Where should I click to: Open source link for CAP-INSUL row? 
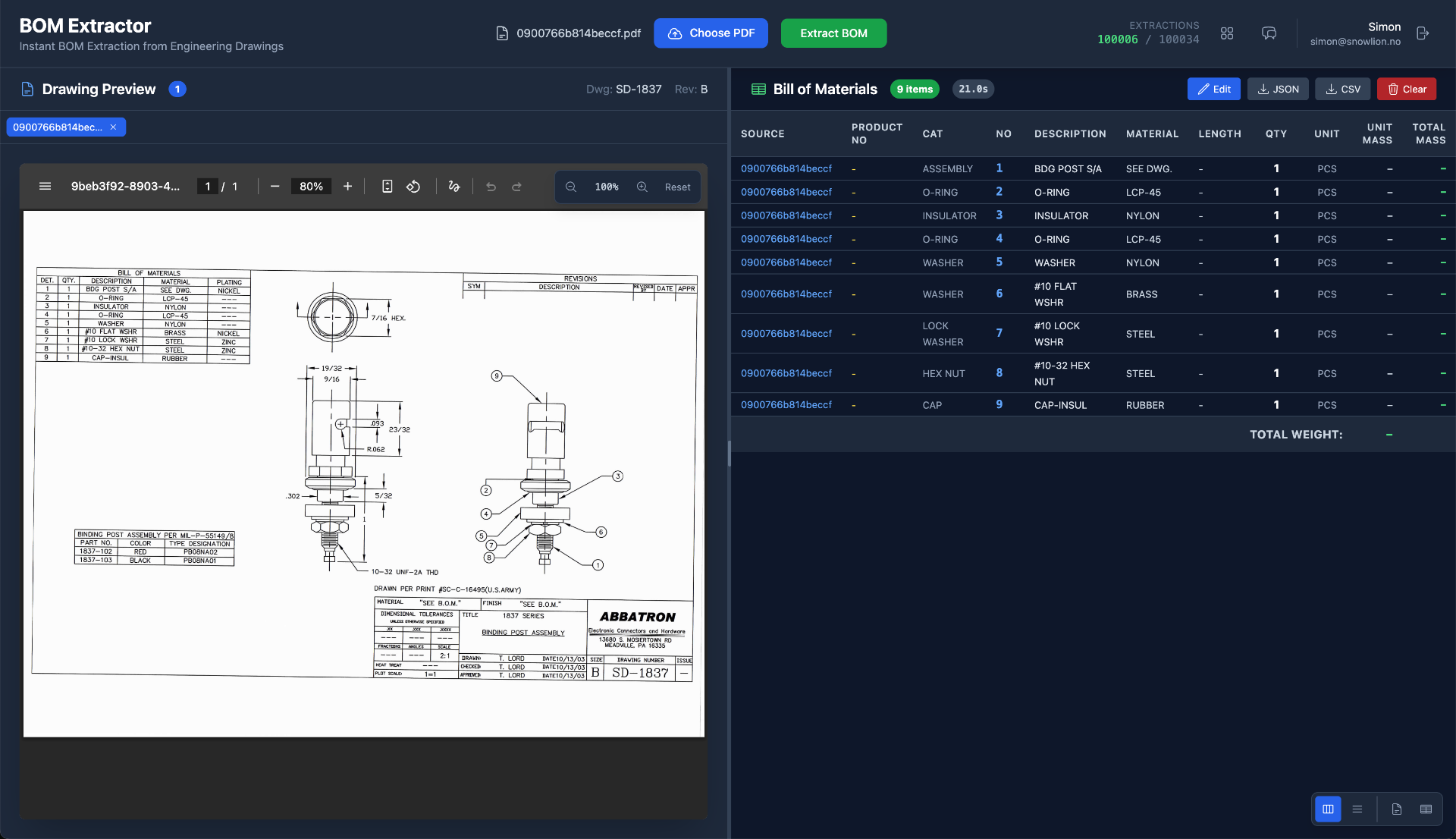tap(786, 404)
